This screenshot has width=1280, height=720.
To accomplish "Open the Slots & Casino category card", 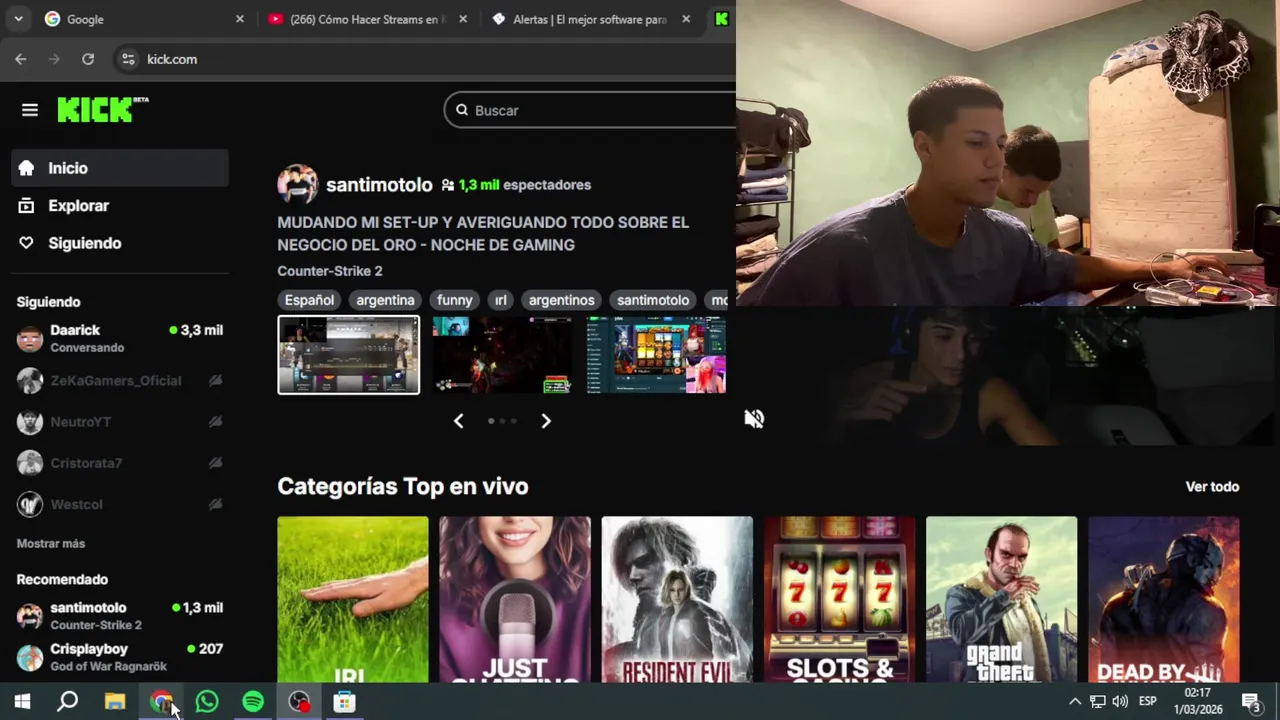I will point(839,599).
